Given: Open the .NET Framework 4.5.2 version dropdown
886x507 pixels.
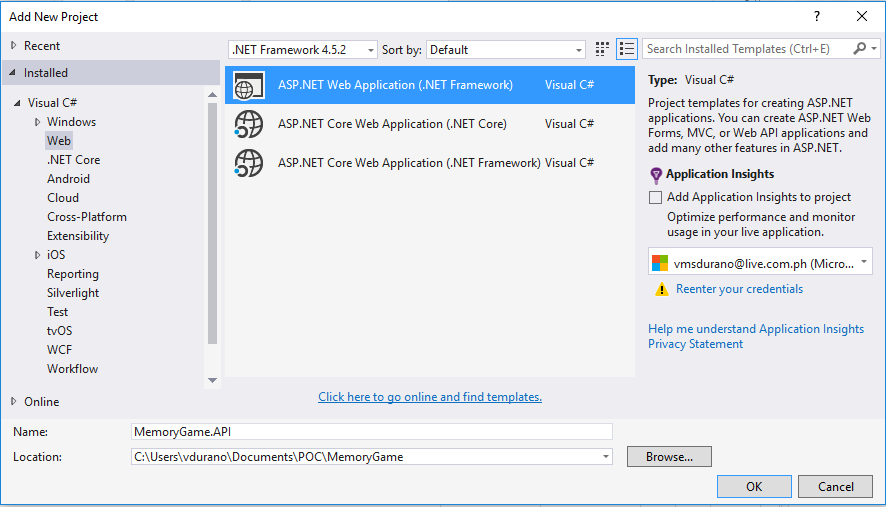Looking at the screenshot, I should tap(303, 50).
